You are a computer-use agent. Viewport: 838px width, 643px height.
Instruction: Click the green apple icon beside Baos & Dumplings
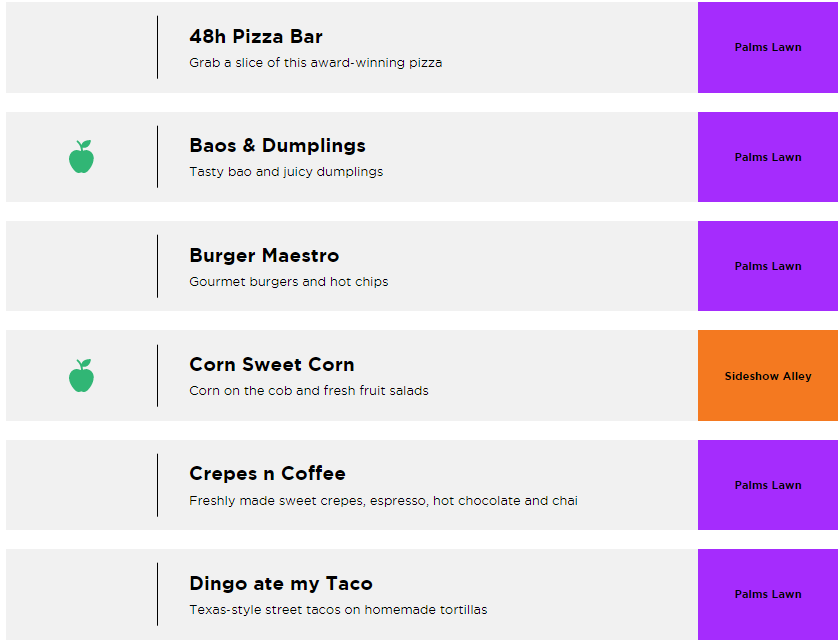(81, 157)
